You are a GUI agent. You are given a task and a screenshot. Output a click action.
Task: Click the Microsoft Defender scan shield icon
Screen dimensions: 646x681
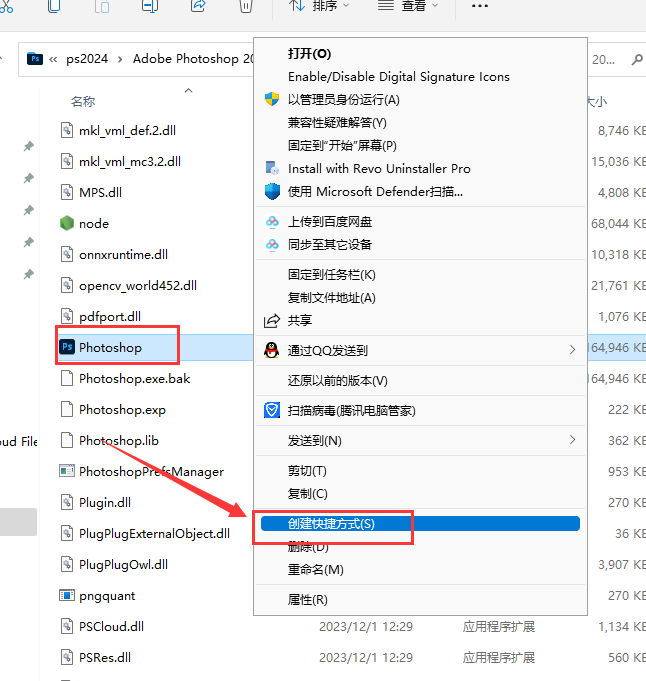coord(271,191)
